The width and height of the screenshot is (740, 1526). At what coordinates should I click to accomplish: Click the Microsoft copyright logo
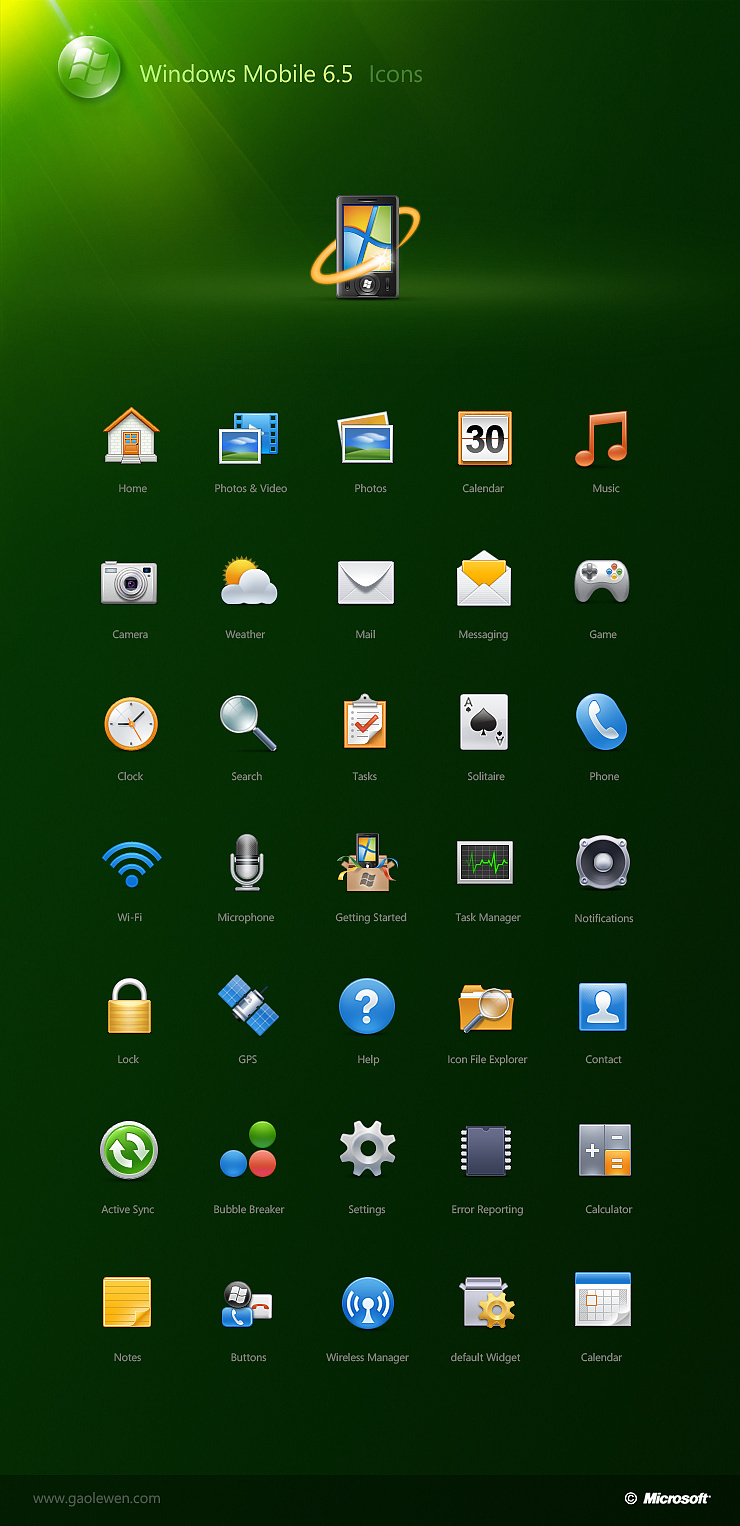668,1498
